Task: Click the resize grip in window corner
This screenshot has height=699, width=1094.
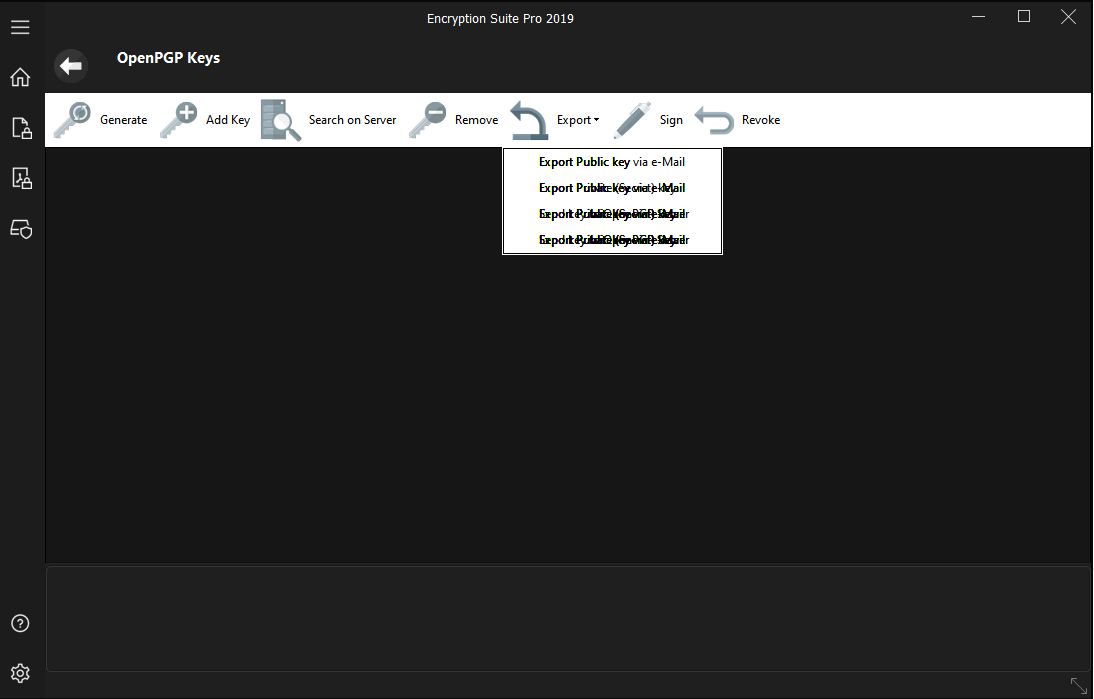Action: (1079, 685)
